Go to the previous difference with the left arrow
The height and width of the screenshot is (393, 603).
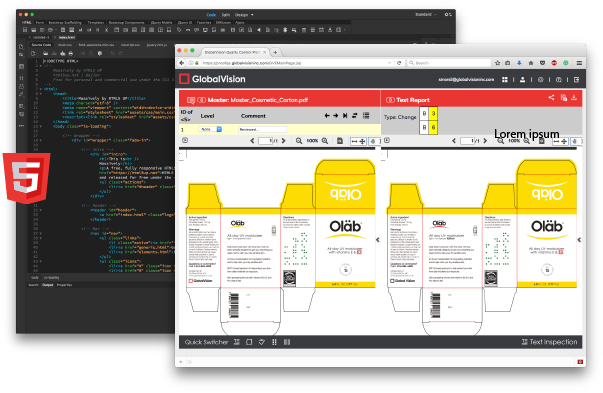click(x=327, y=115)
